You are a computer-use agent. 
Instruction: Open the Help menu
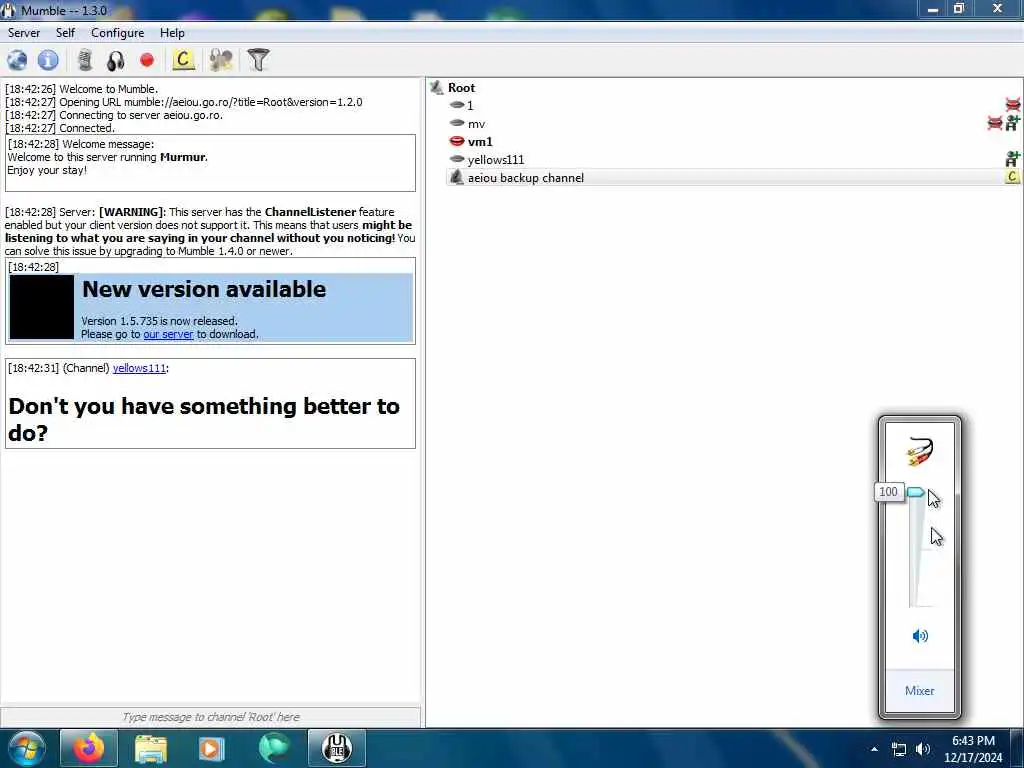172,33
